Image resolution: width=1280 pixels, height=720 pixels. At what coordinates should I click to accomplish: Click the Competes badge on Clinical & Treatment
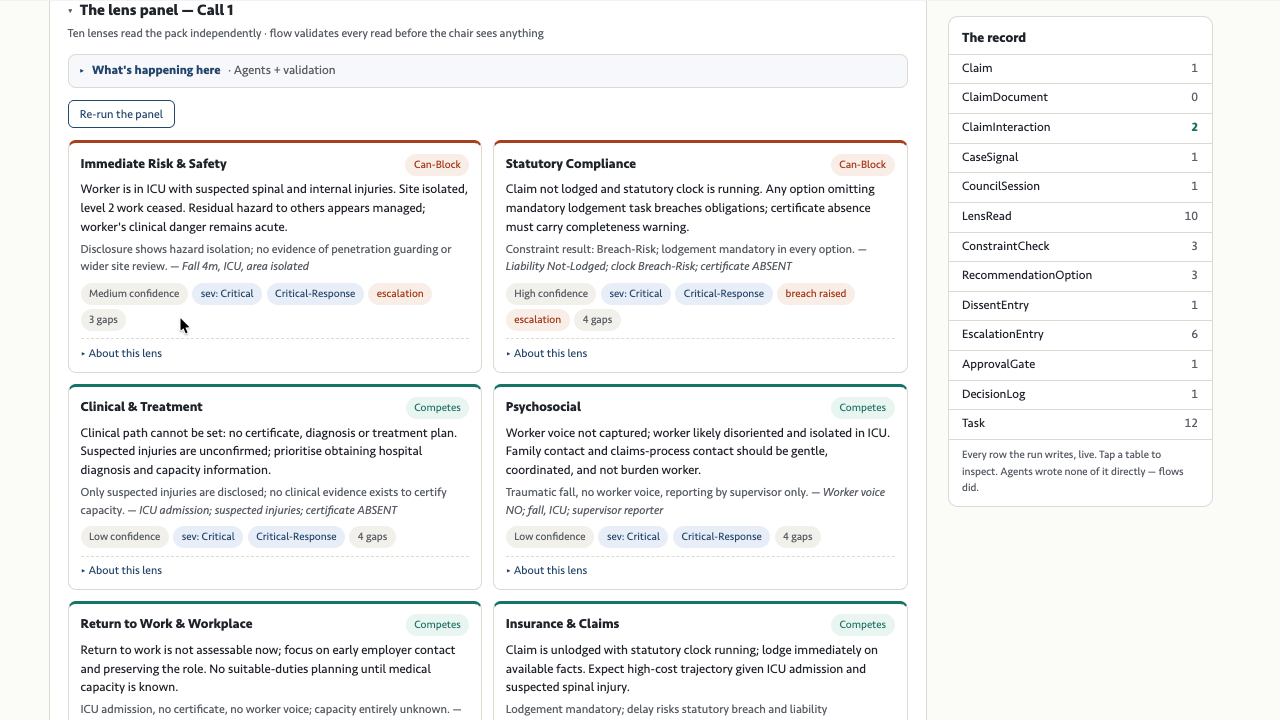[437, 408]
